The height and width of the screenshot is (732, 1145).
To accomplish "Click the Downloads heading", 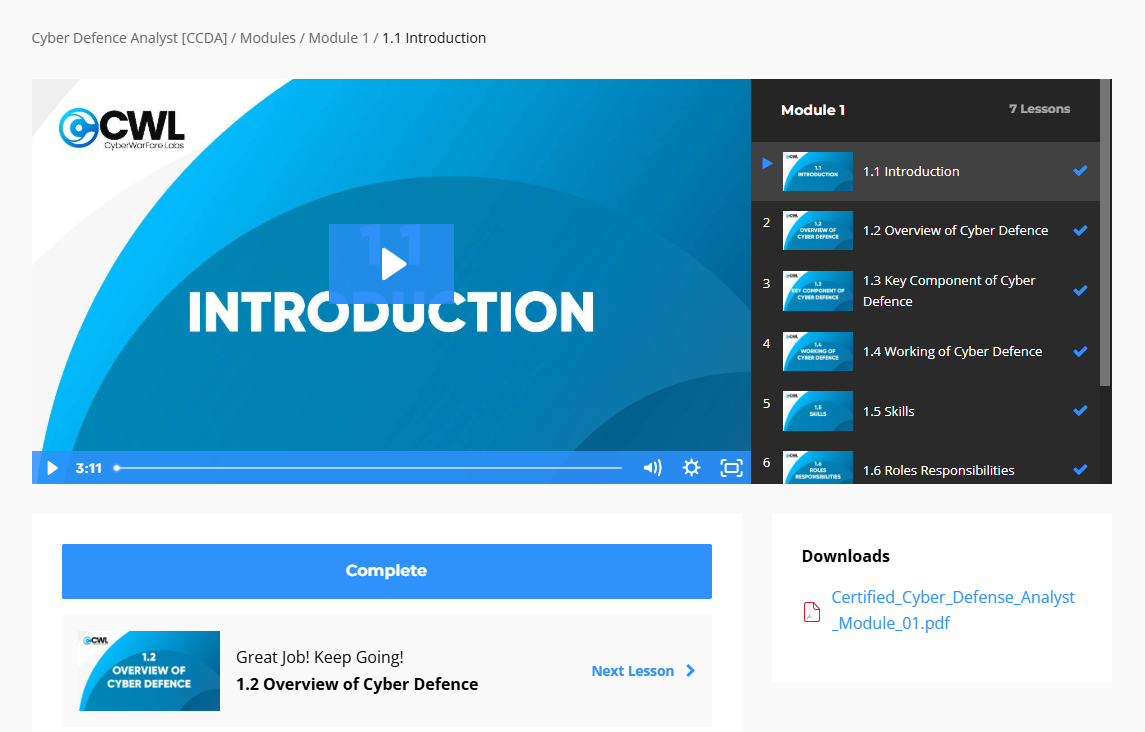I will tap(846, 556).
